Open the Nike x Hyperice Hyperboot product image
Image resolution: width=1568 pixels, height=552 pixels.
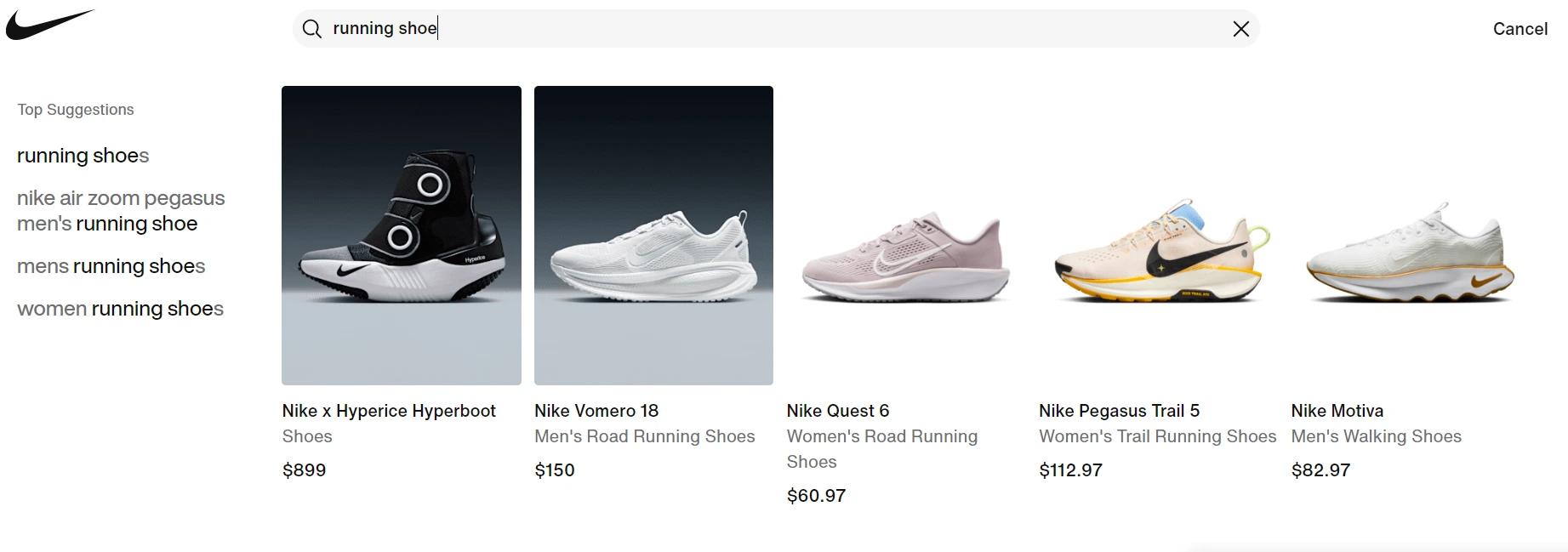point(401,236)
